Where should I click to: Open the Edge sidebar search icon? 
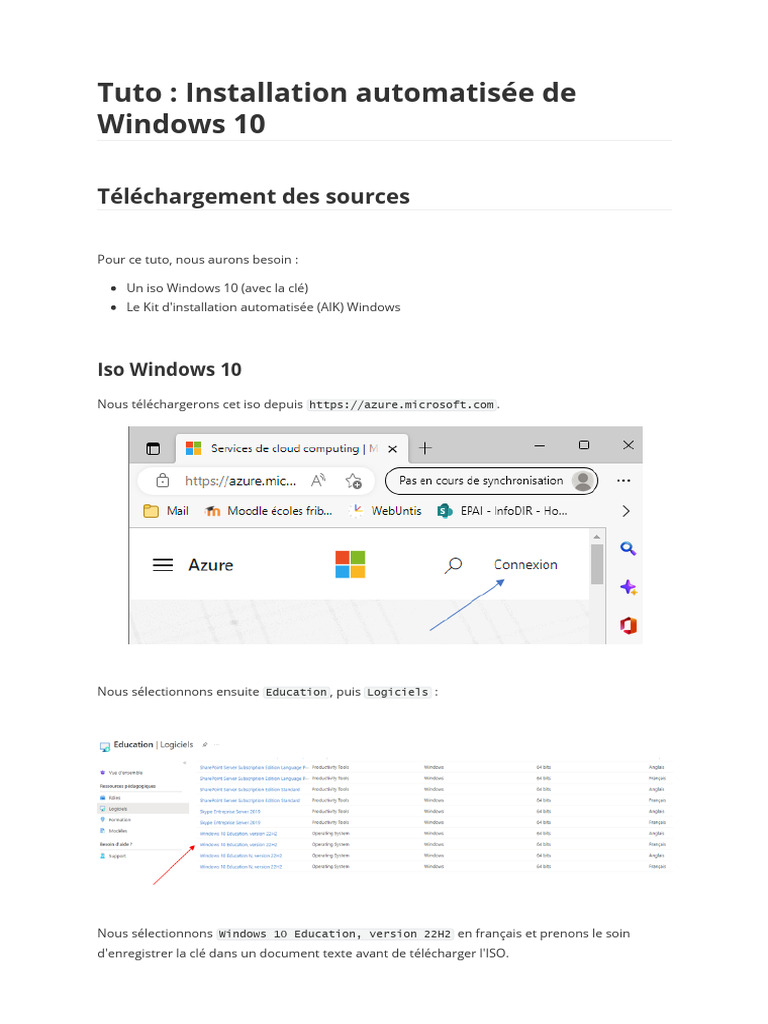(628, 549)
